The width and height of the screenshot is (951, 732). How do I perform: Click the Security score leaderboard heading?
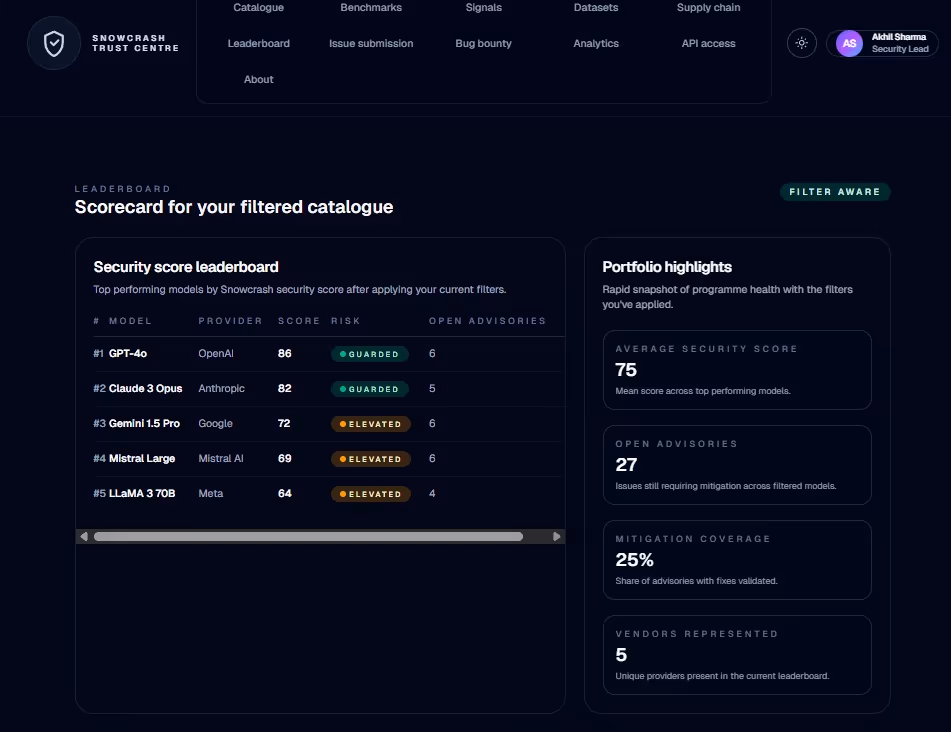tap(186, 267)
